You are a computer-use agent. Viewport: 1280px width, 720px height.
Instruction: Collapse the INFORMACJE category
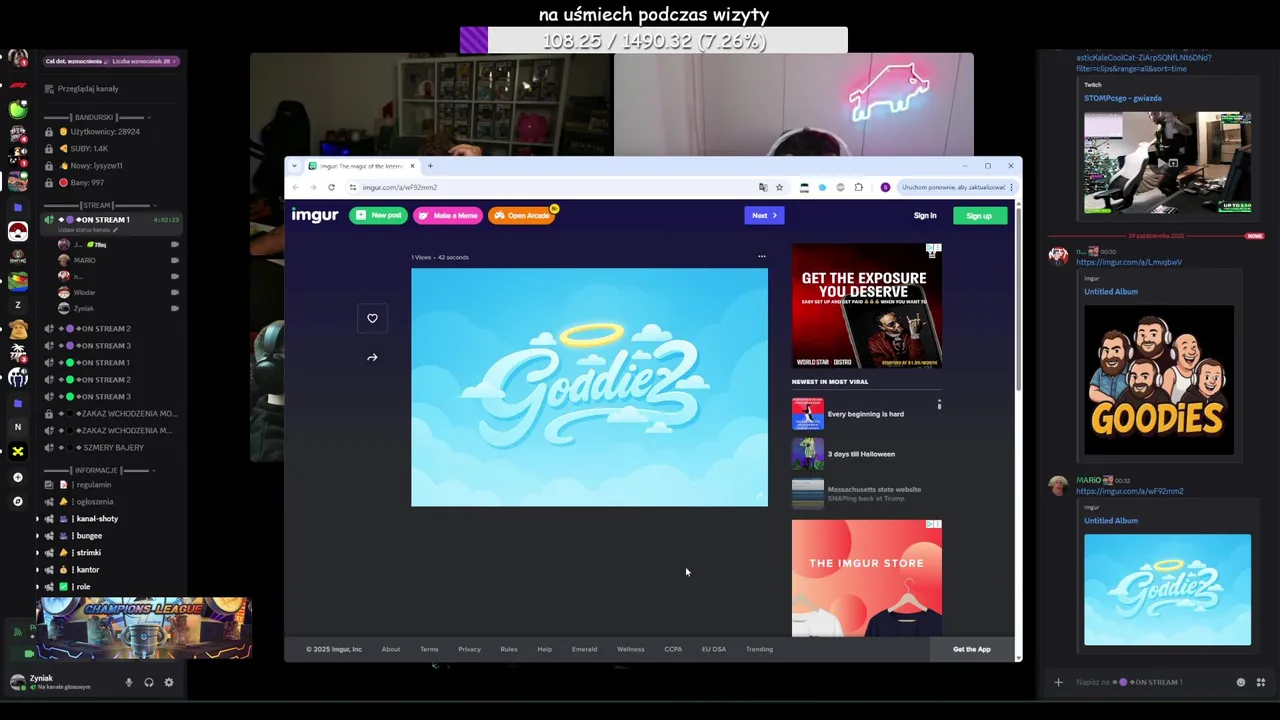(97, 470)
